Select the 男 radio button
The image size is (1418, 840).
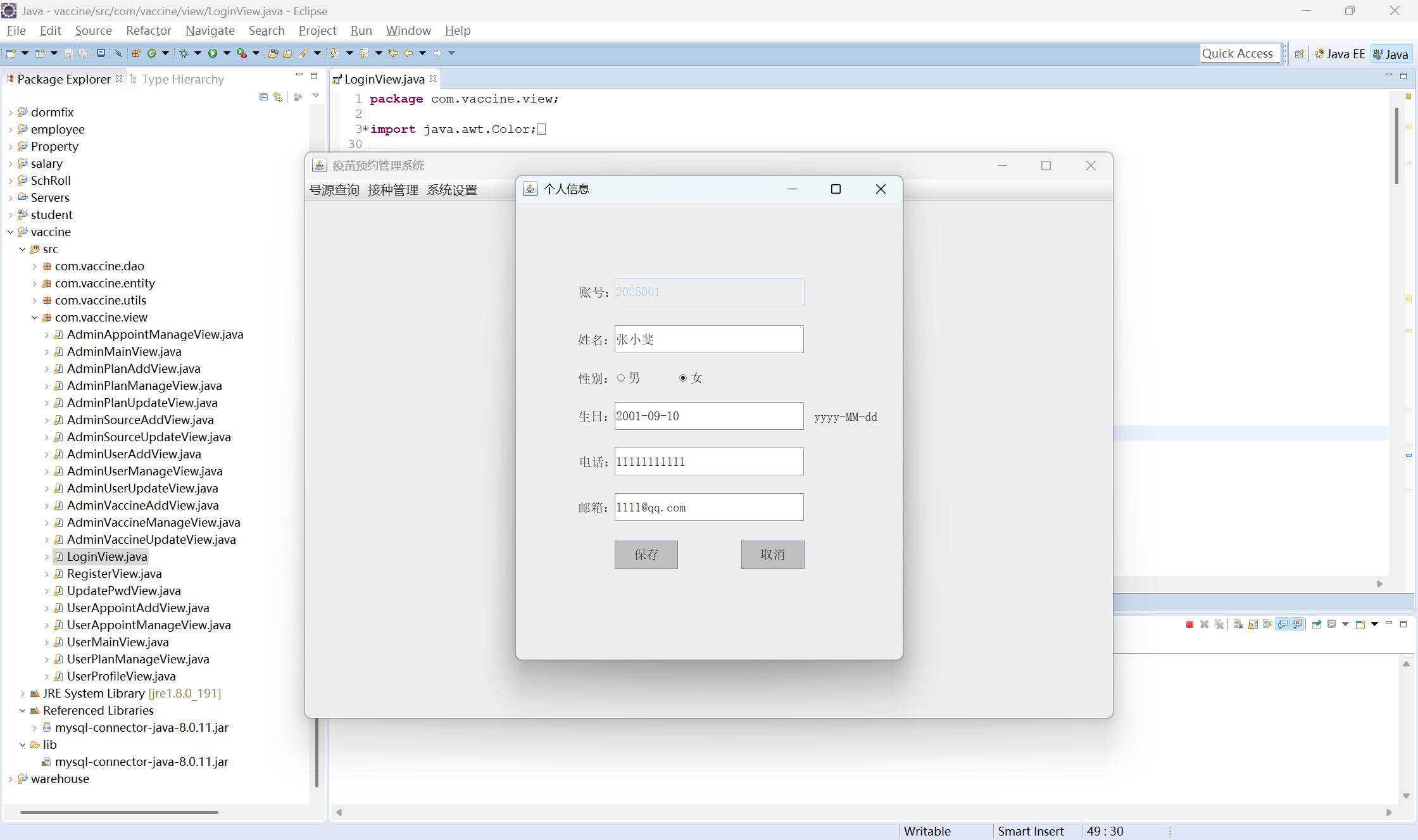click(x=621, y=378)
